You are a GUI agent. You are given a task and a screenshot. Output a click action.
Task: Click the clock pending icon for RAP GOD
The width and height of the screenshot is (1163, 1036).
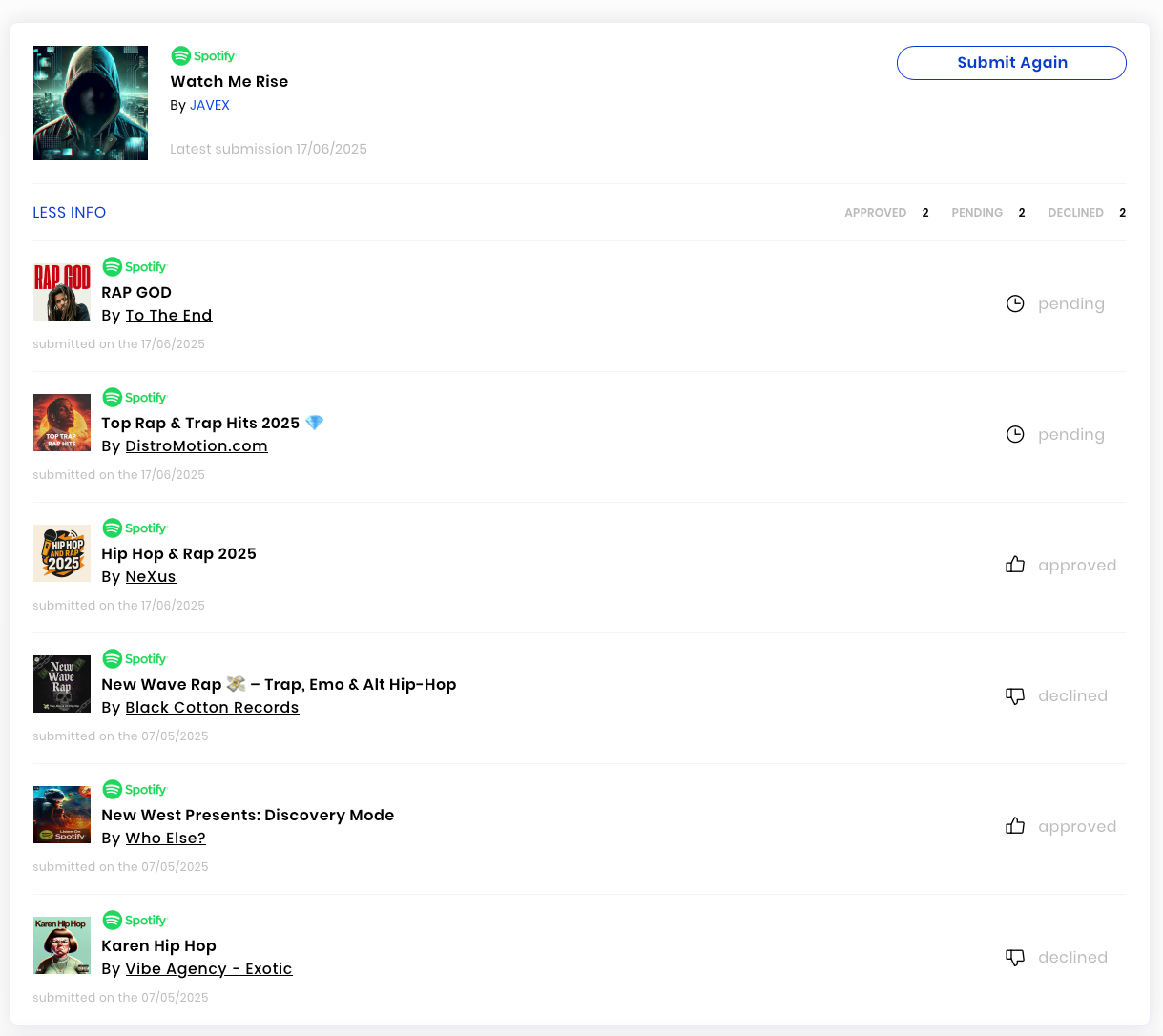1015,303
